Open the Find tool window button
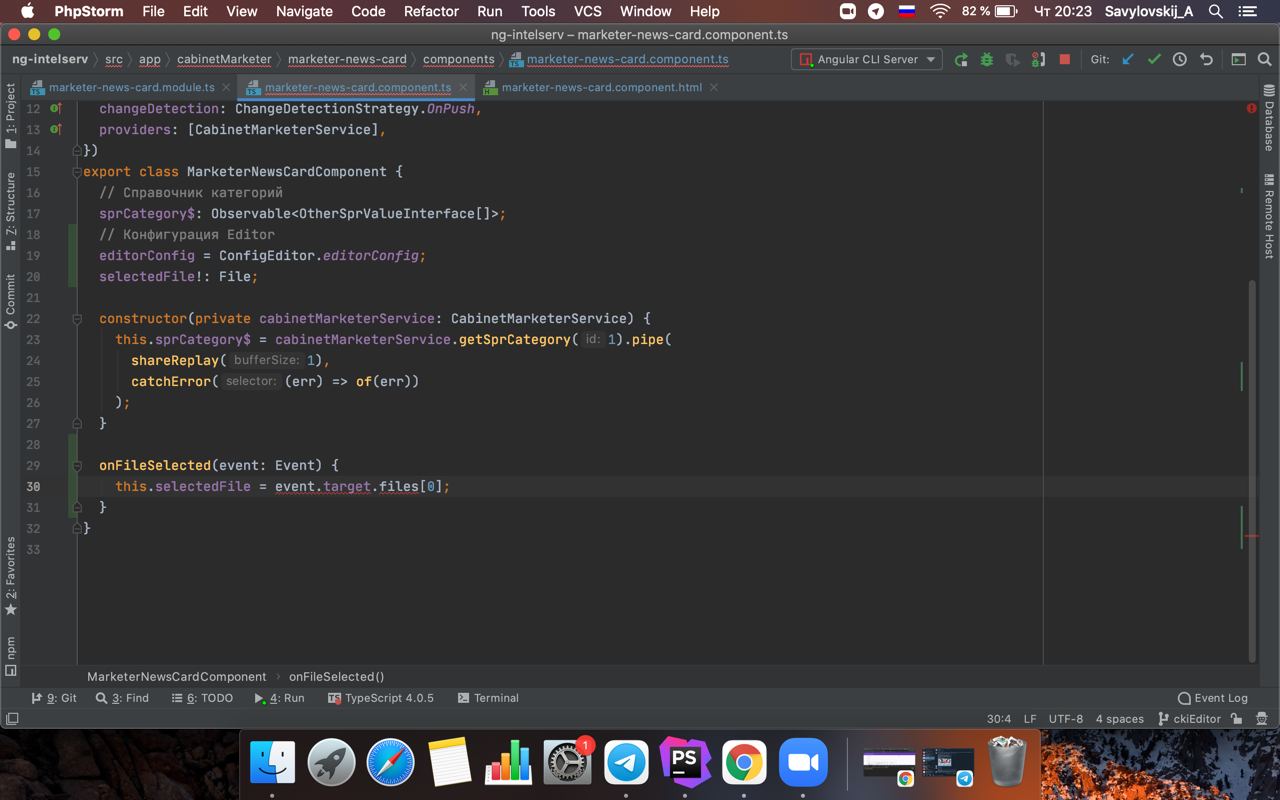Image resolution: width=1280 pixels, height=800 pixels. tap(122, 698)
